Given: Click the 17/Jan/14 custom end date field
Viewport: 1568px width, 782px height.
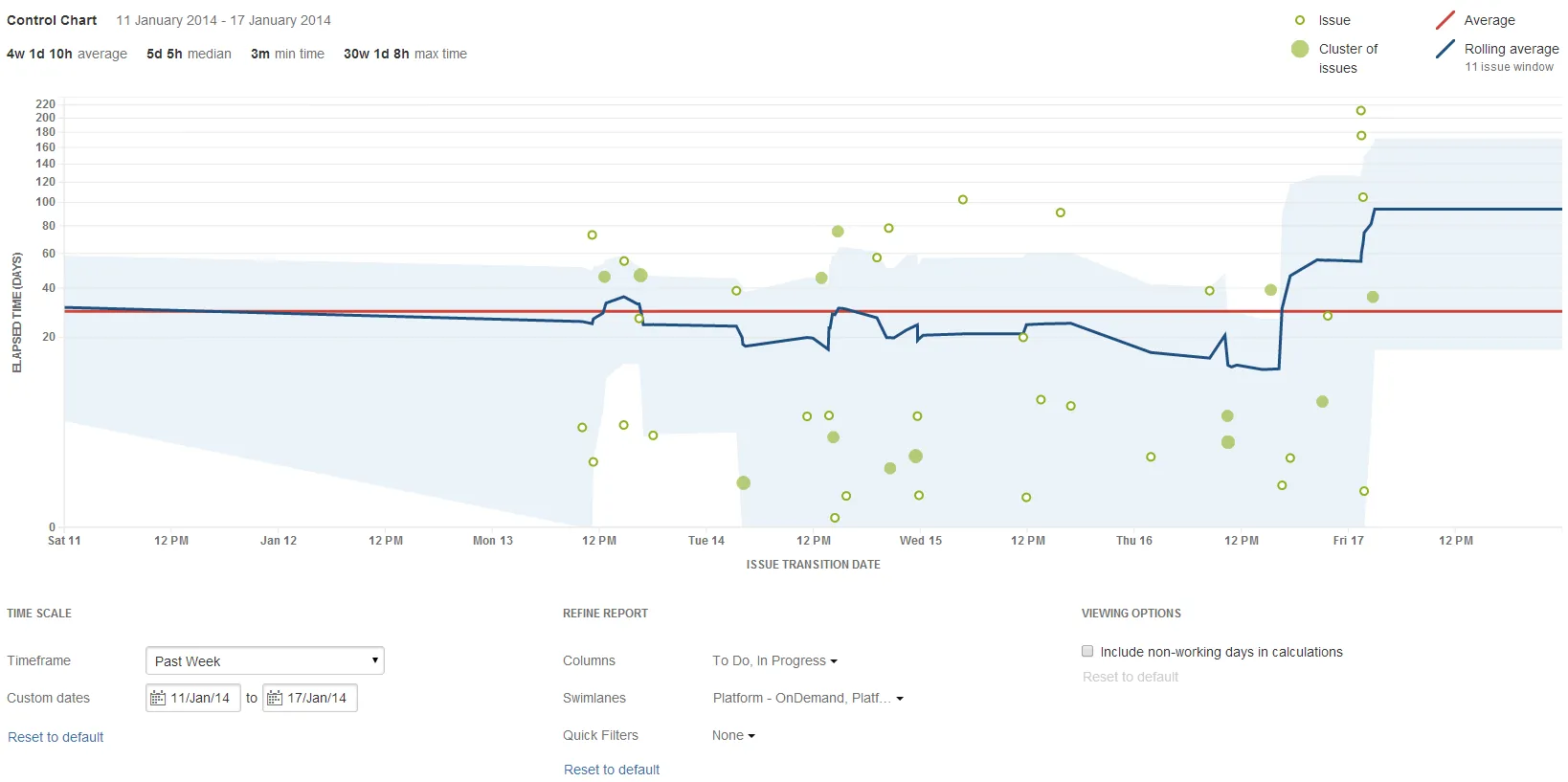Looking at the screenshot, I should pos(310,698).
